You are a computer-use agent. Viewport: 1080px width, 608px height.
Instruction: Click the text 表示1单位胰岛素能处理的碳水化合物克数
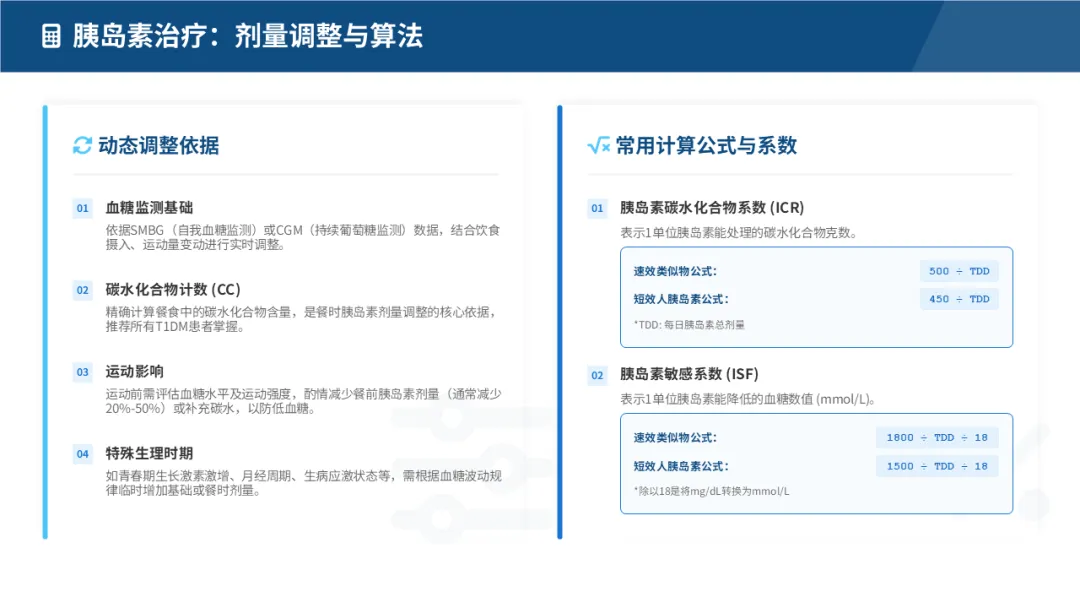(x=738, y=233)
